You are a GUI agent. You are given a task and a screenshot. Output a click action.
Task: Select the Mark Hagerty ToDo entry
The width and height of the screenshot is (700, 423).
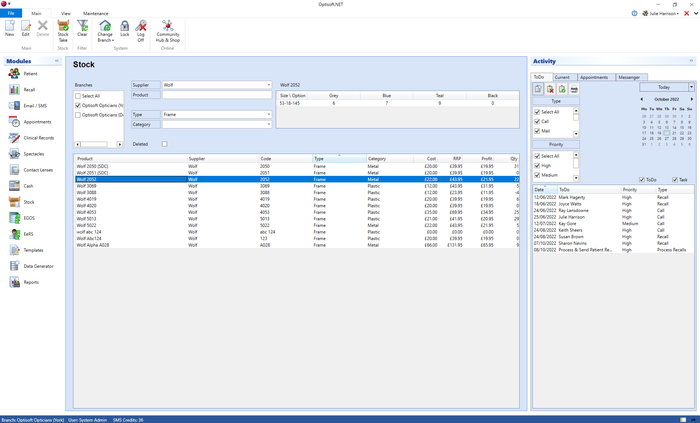(613, 197)
